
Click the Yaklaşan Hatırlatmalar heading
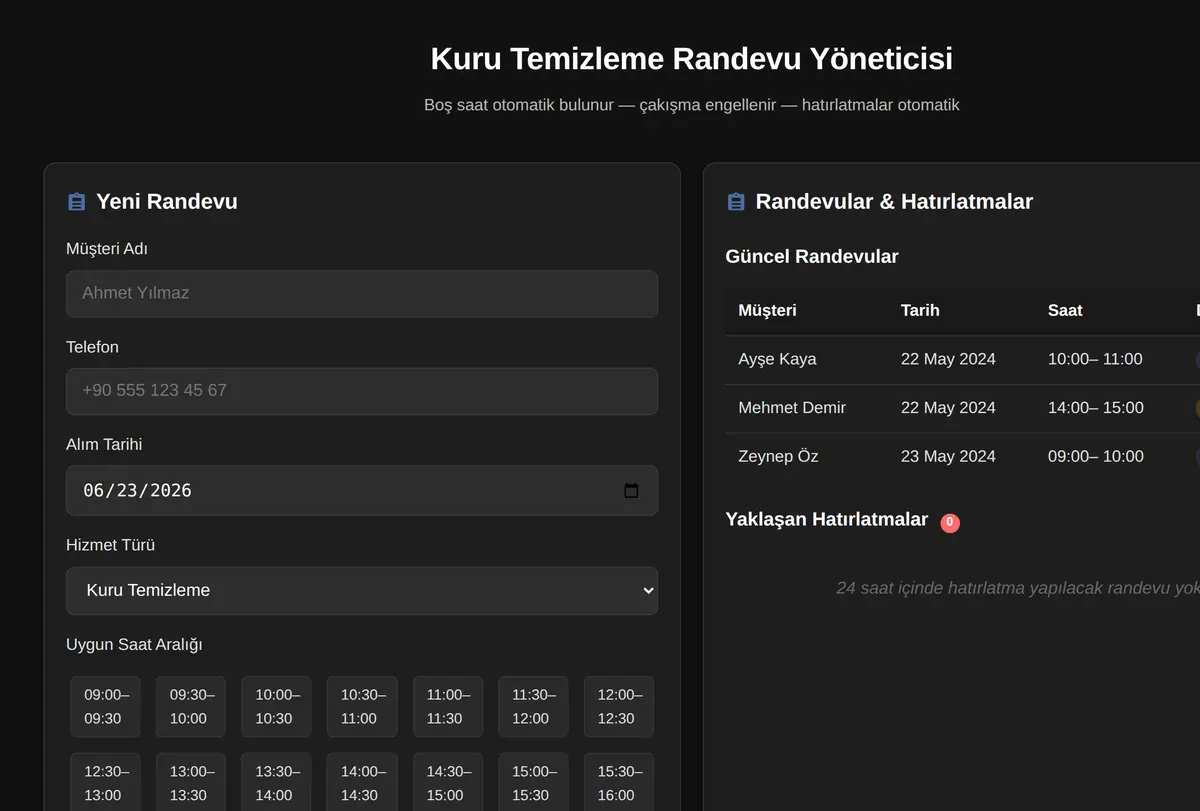[x=827, y=520]
